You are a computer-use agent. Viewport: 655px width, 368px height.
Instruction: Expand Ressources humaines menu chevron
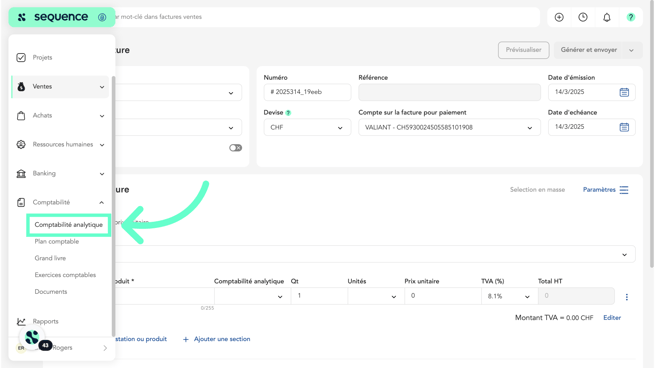coord(102,145)
